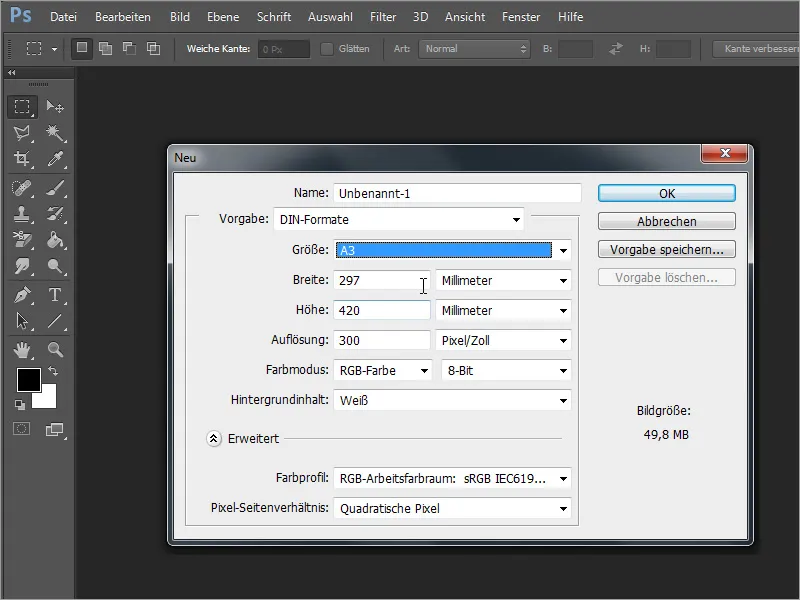Confirm the dialog with OK

(x=666, y=192)
